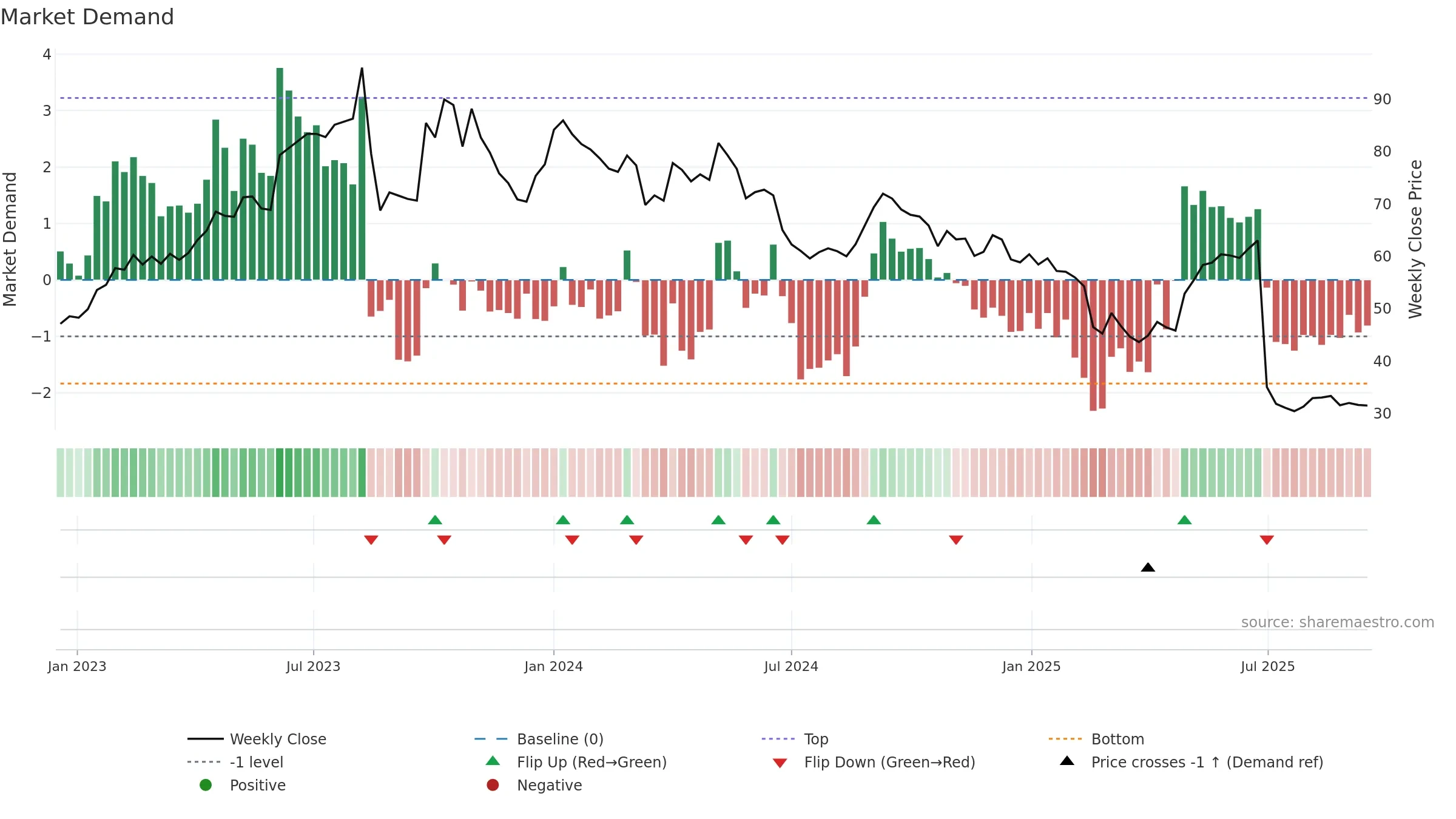Screen dimensions: 1456x819
Task: Click the vertical Market Demand axis title
Action: coord(10,239)
